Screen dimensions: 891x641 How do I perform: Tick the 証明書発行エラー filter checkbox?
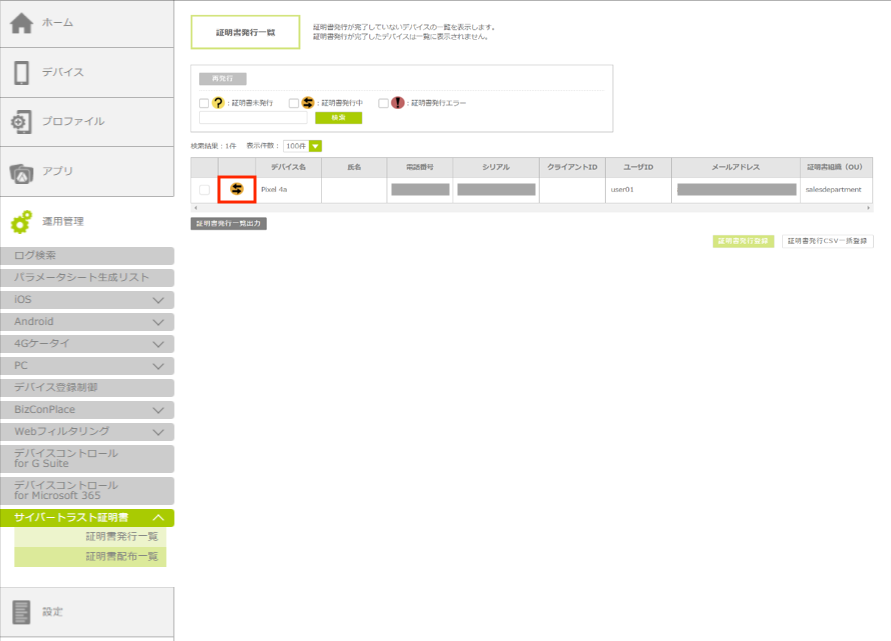coord(384,103)
